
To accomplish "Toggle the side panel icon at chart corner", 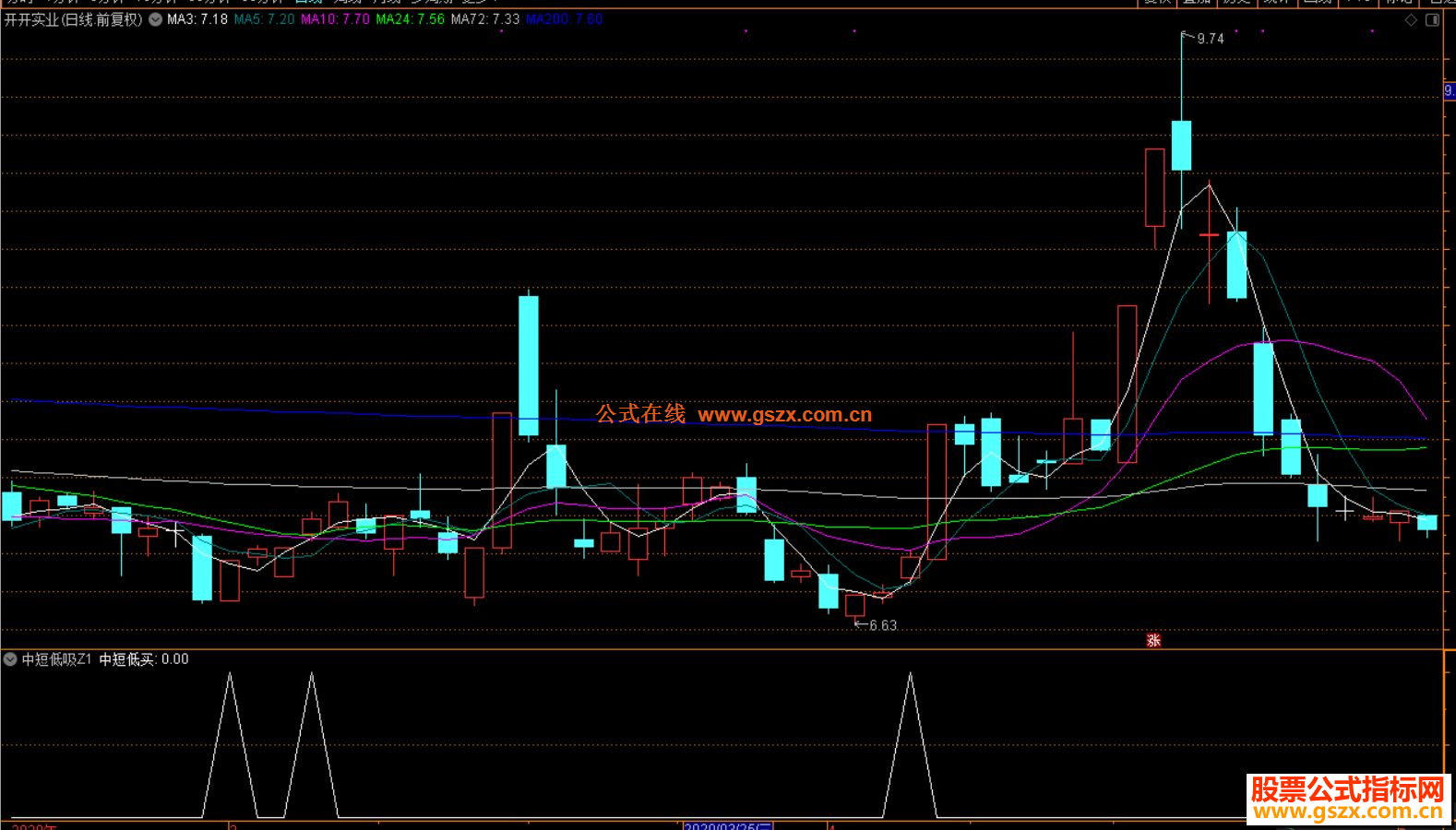I will tap(1432, 19).
